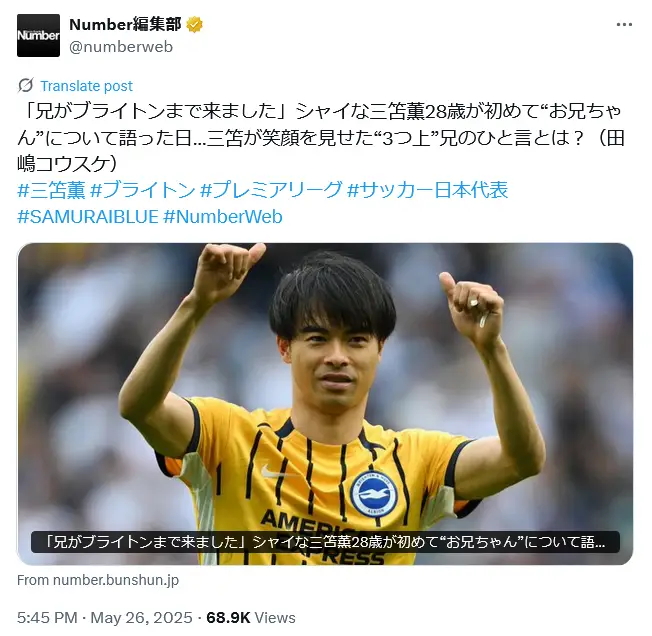
Task: Open the #サッカー日本代表 hashtag
Action: coord(427,190)
